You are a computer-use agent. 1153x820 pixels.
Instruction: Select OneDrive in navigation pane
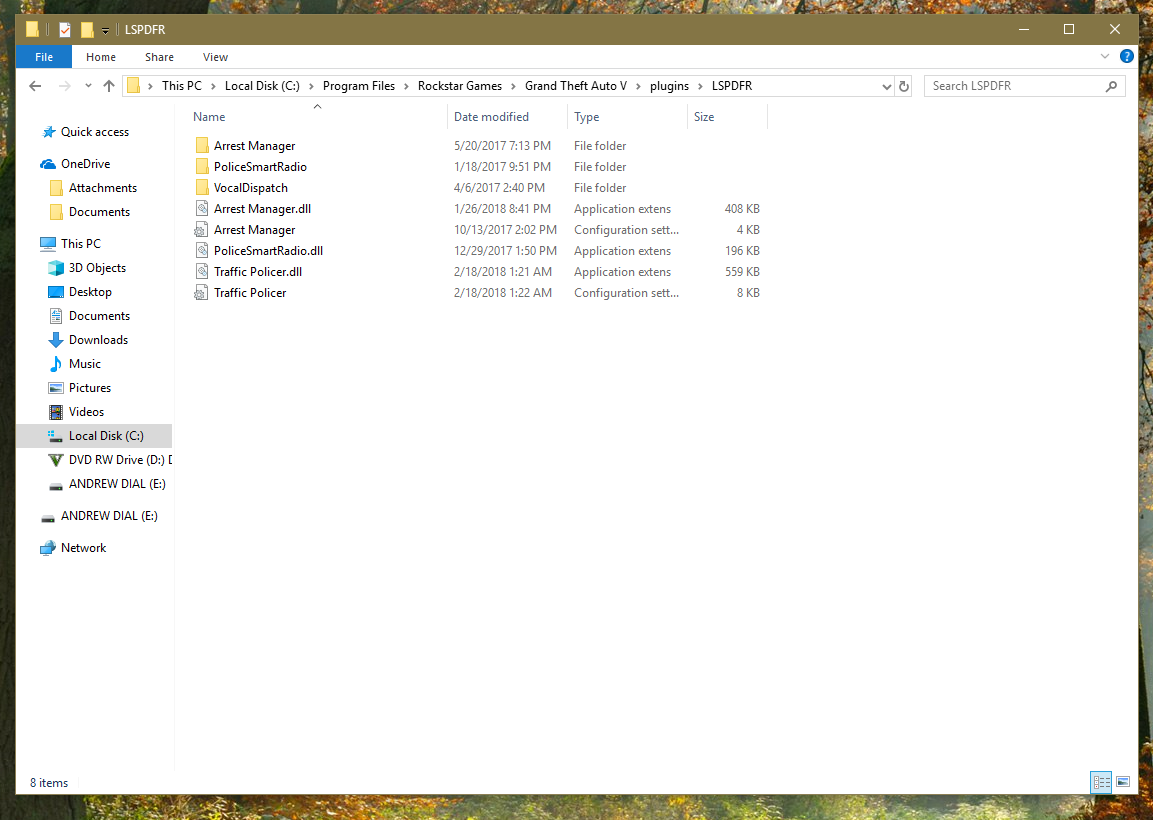(85, 164)
